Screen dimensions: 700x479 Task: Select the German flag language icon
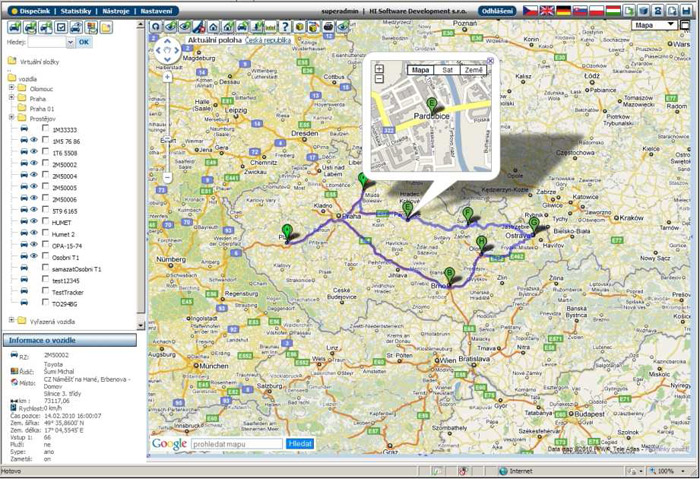(x=564, y=10)
